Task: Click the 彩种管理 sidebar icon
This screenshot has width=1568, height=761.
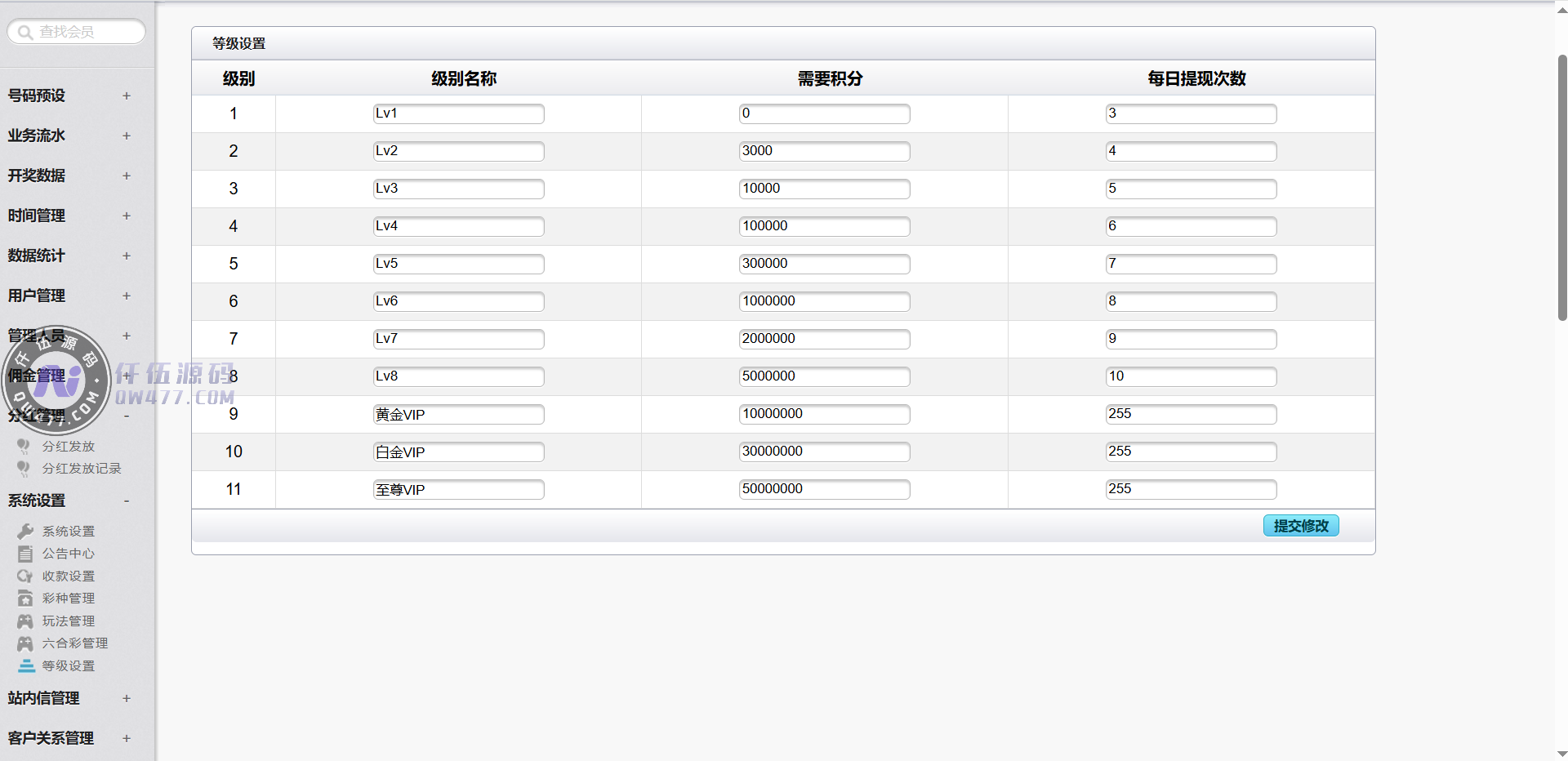Action: click(x=25, y=599)
